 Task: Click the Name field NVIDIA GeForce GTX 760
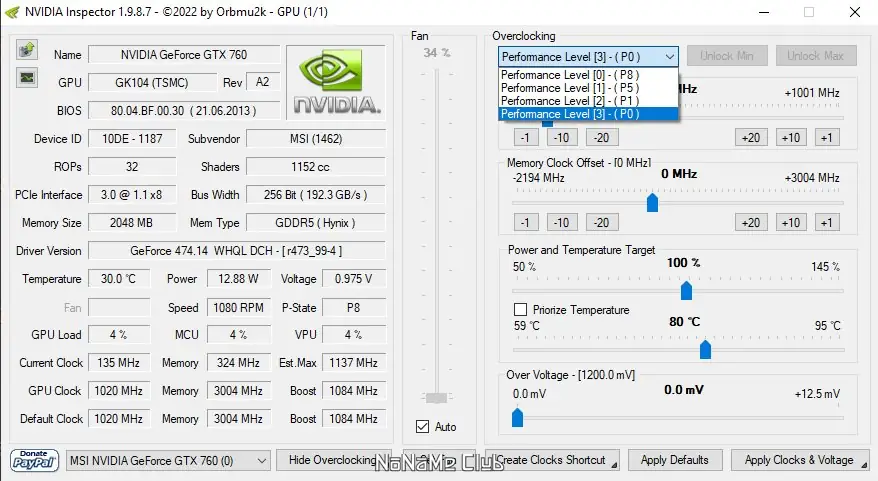click(x=184, y=55)
